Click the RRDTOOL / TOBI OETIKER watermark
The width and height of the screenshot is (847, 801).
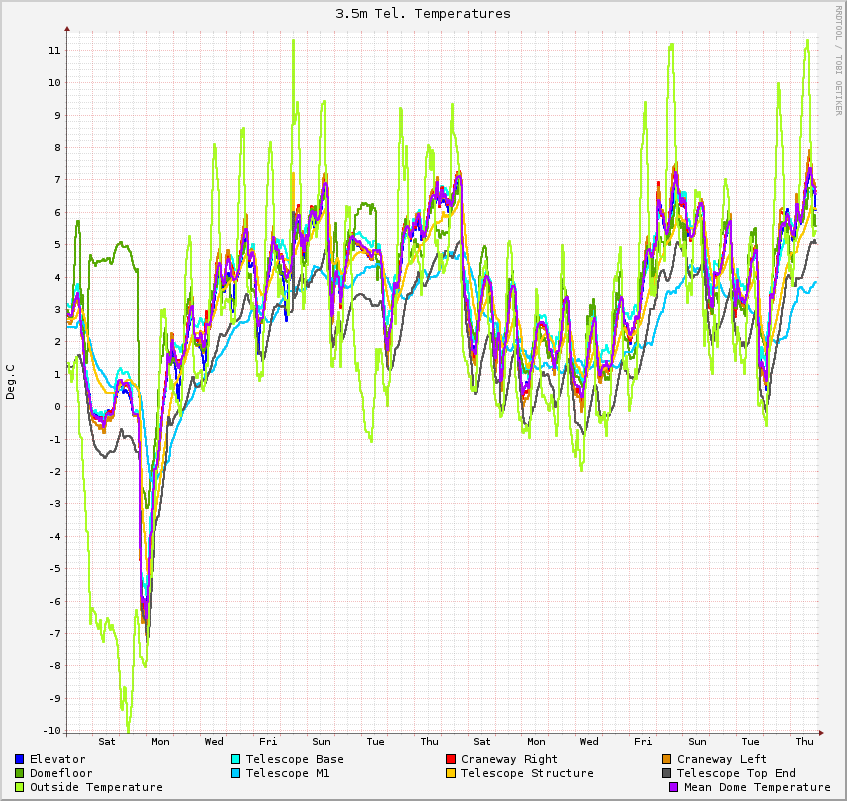point(838,60)
